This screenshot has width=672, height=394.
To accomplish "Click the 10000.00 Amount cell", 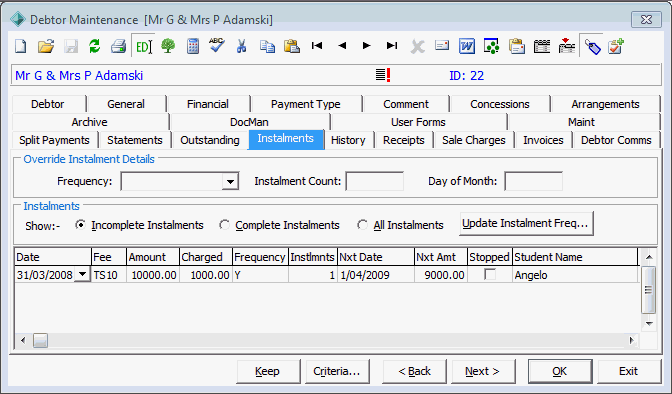I will [153, 275].
